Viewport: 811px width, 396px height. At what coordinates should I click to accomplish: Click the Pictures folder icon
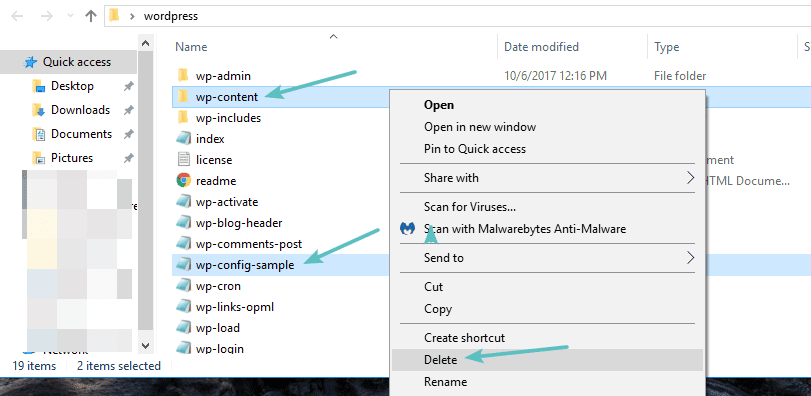coord(38,158)
